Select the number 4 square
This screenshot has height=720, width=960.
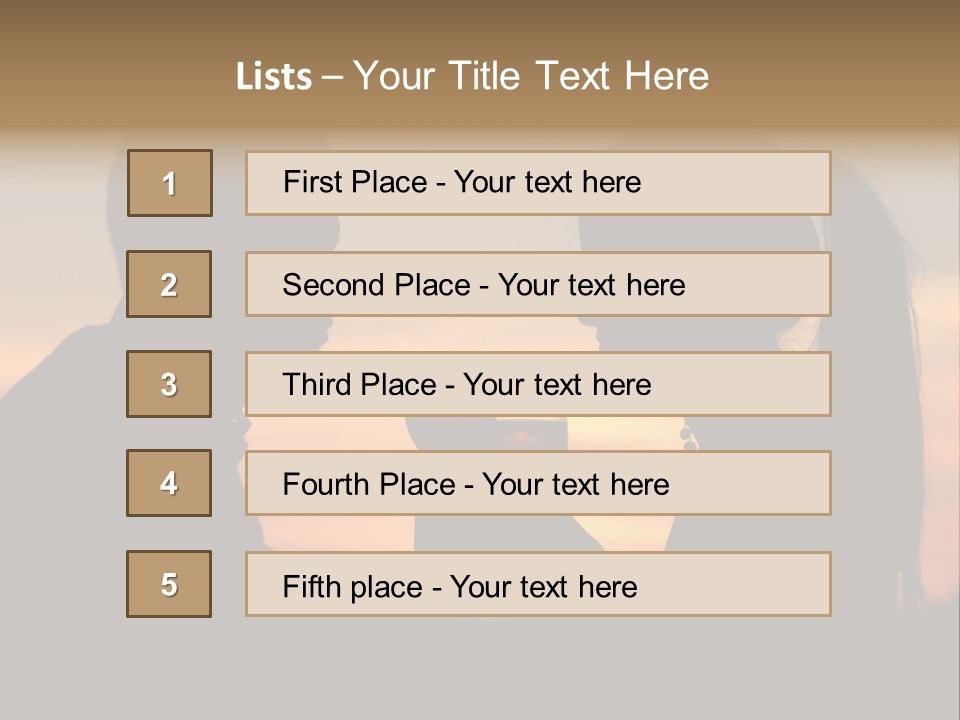tap(169, 483)
